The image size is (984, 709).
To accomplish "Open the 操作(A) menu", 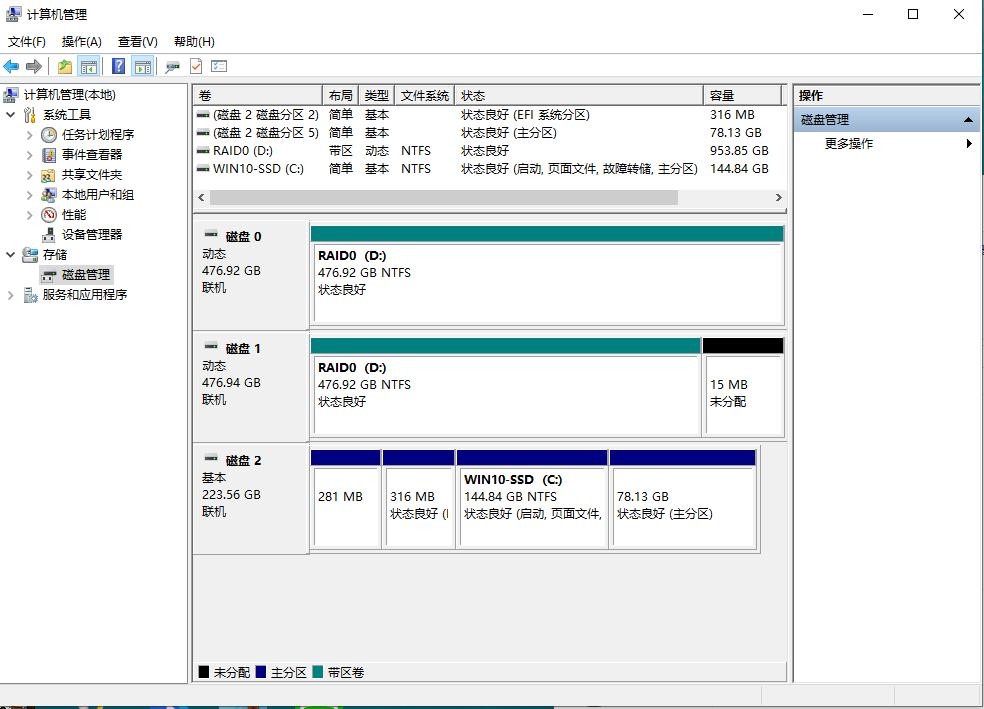I will 81,41.
